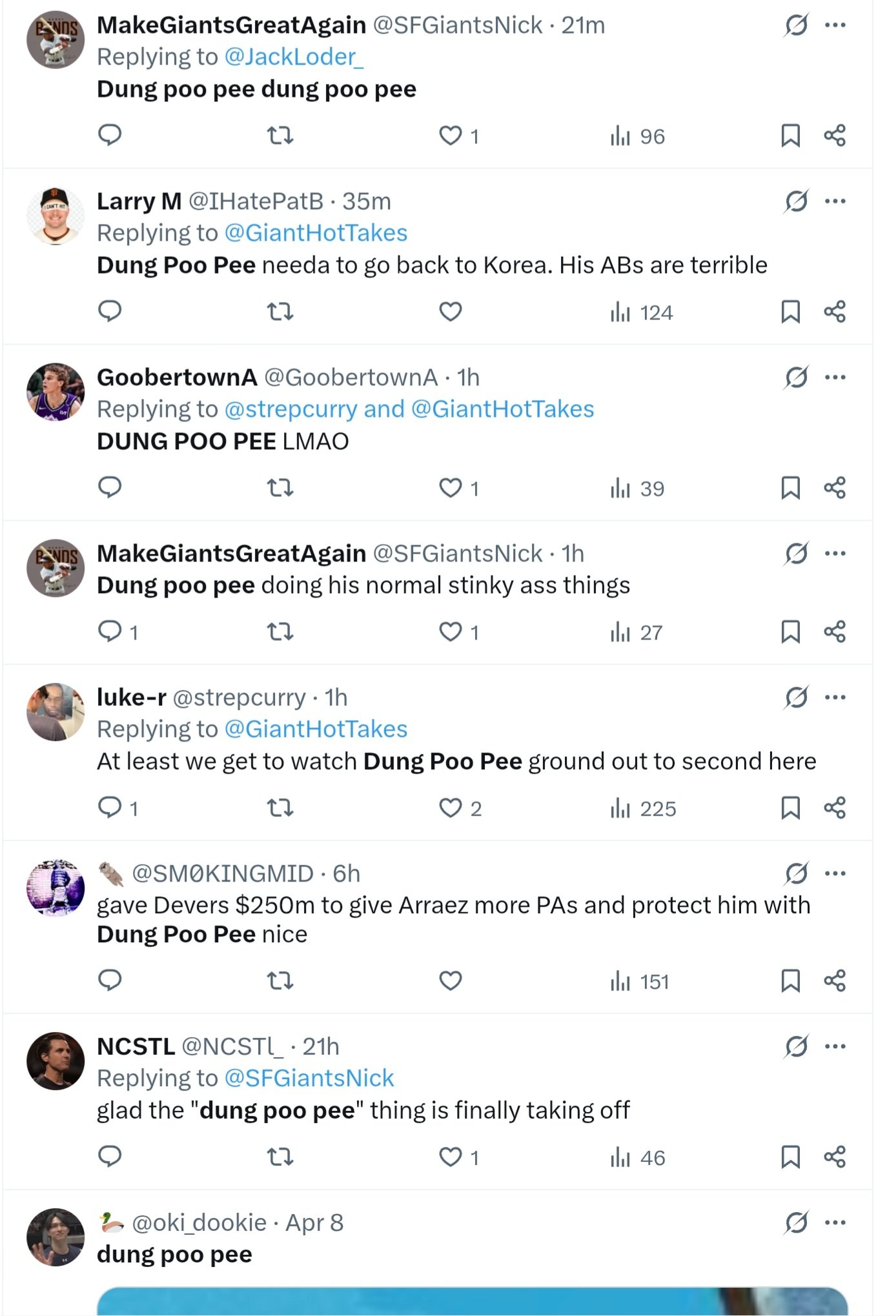
Task: Like the top MakeGiantsGreatAgain reply
Action: click(451, 136)
